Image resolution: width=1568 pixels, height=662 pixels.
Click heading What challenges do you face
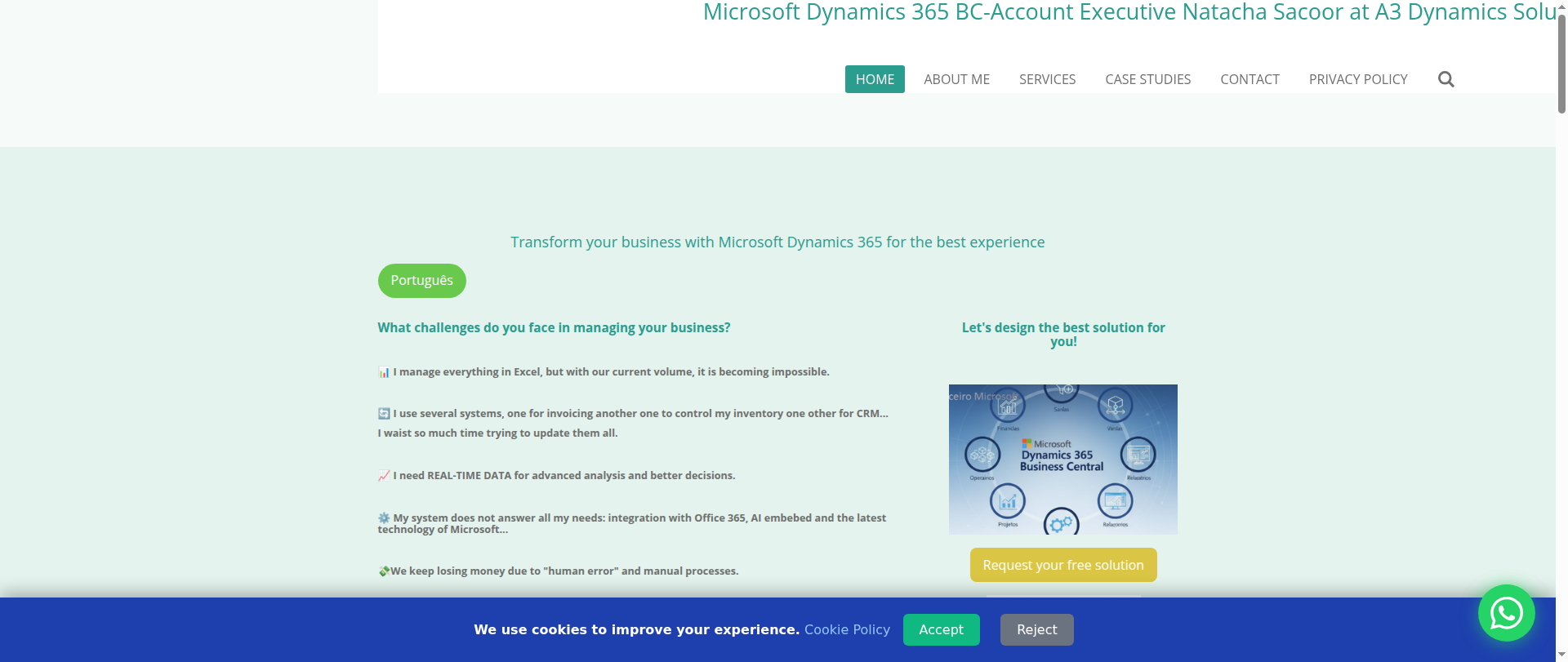554,327
